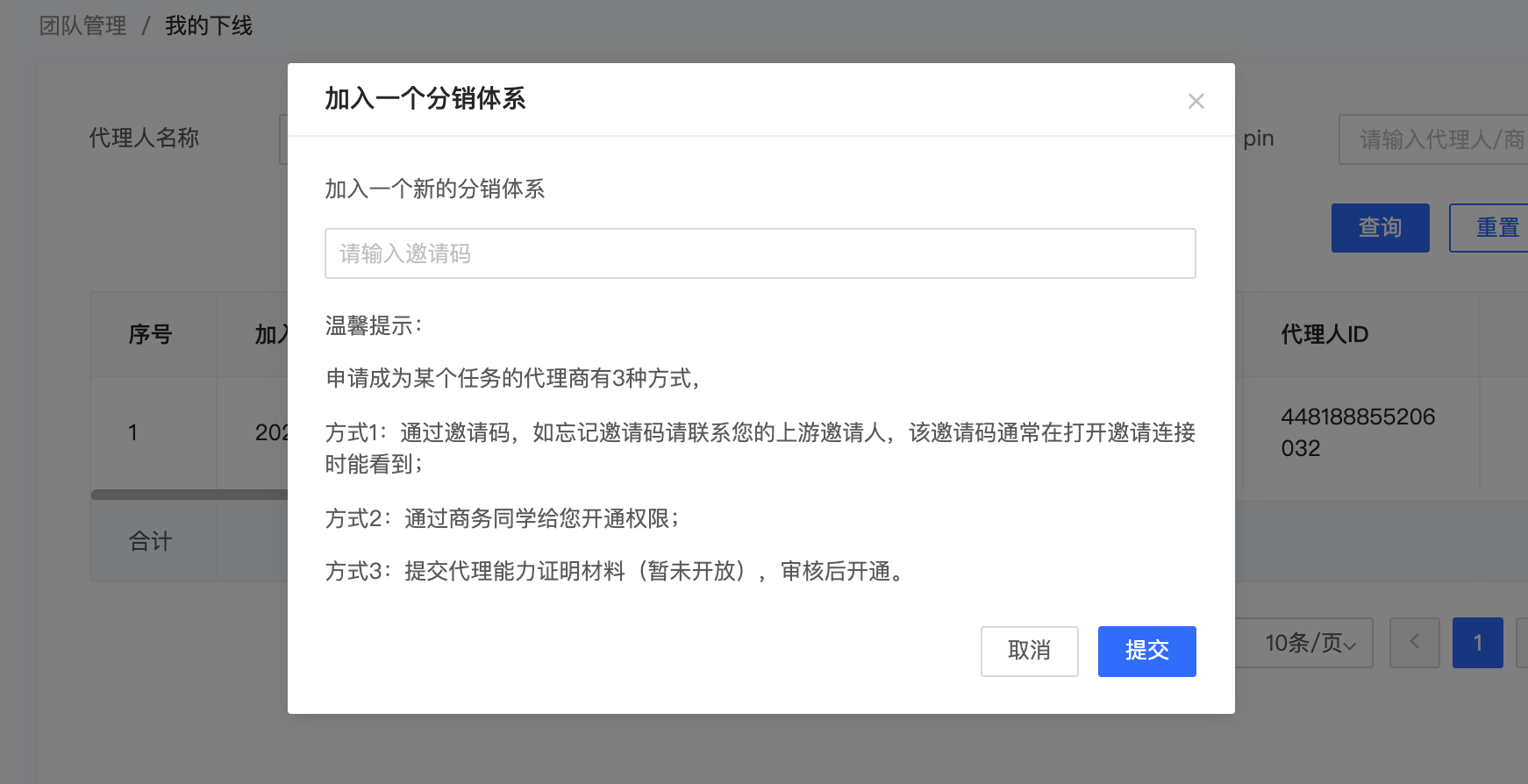
Task: Submit with the 提交 button
Action: [x=1146, y=651]
